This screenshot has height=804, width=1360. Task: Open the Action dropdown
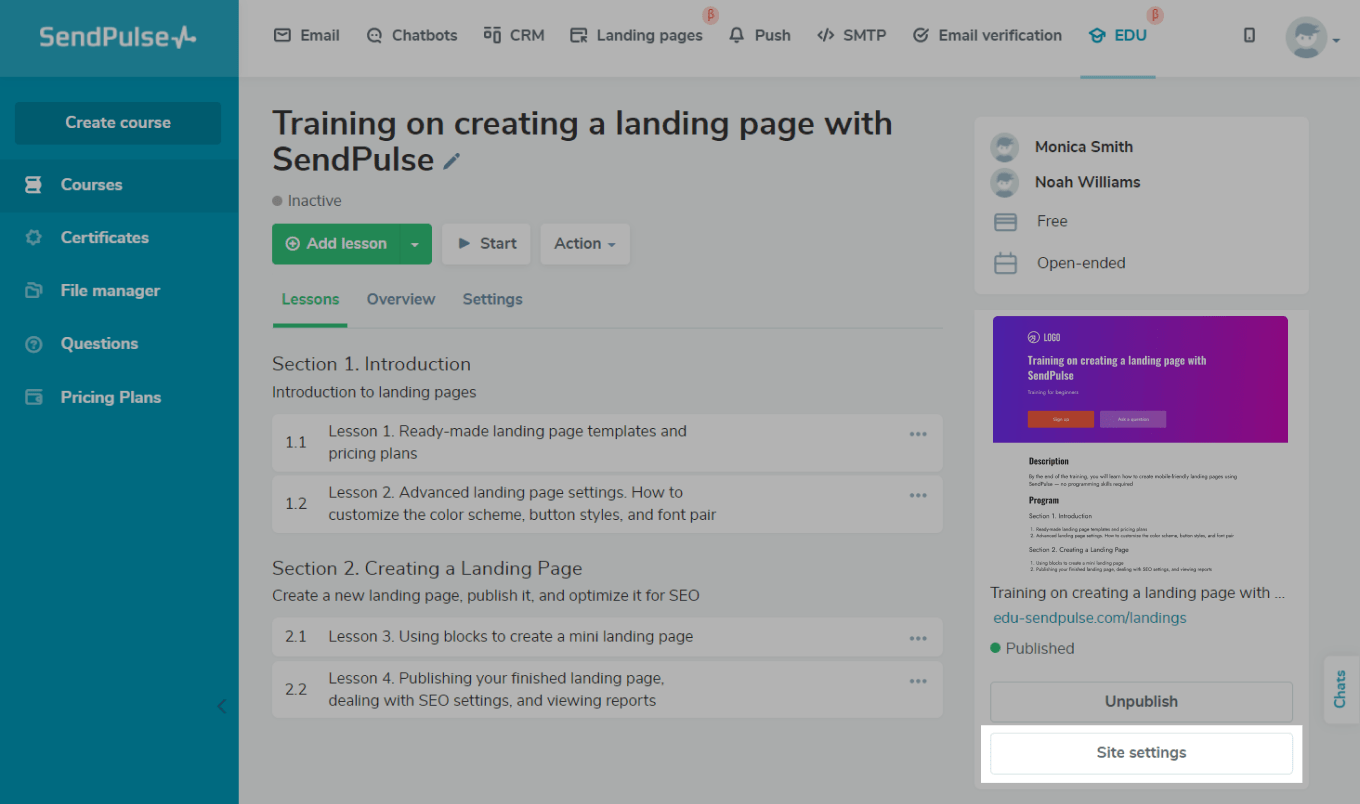(585, 244)
